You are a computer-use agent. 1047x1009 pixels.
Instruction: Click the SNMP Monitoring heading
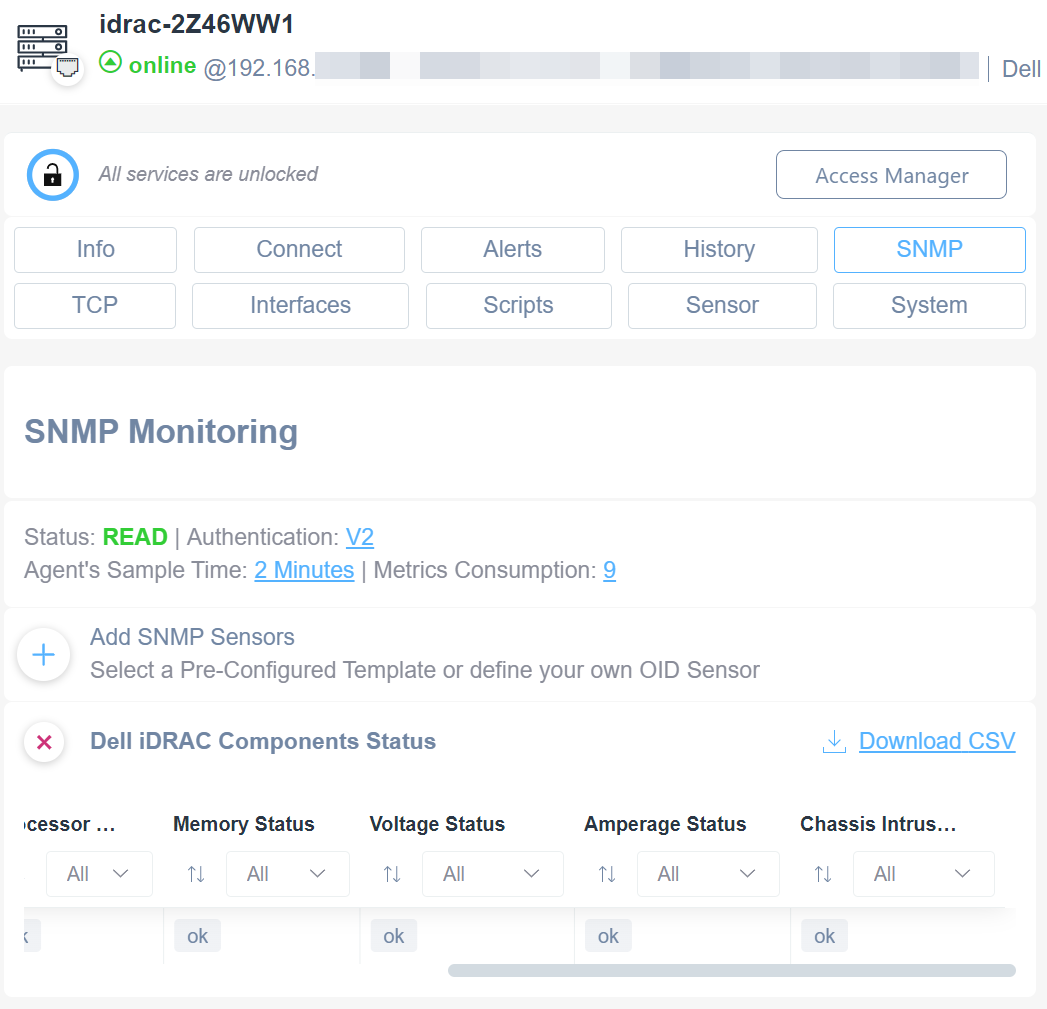coord(161,431)
